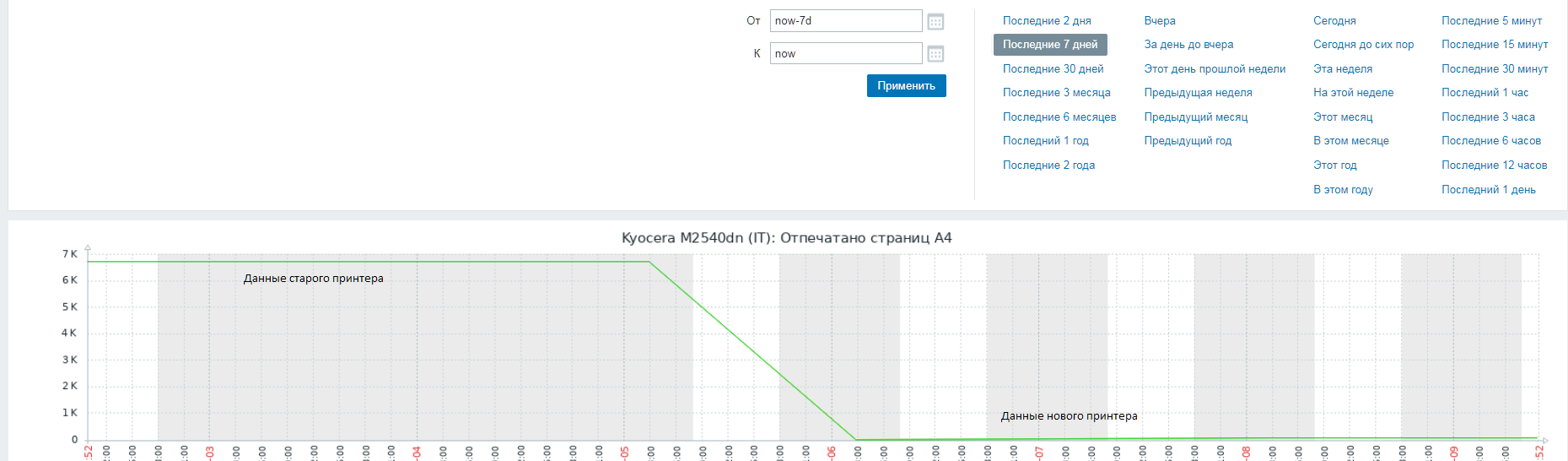Pick В этом месяце period
The image size is (1568, 461).
point(1350,141)
